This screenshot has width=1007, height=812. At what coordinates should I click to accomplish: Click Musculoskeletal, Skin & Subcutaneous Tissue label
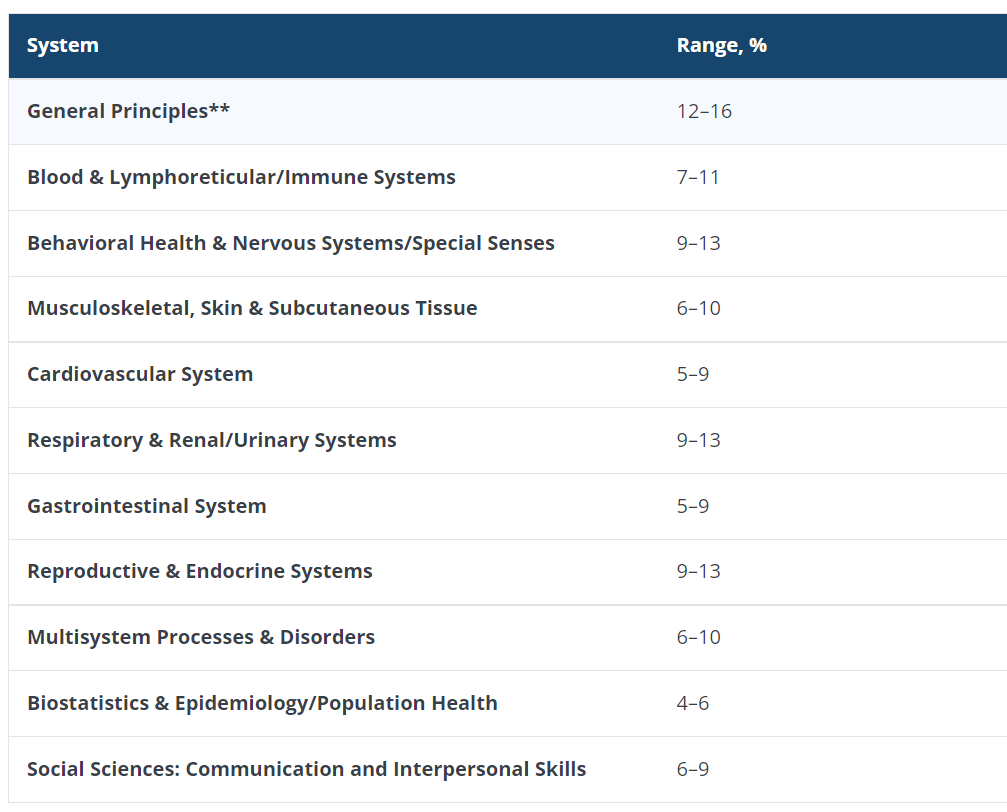[252, 308]
